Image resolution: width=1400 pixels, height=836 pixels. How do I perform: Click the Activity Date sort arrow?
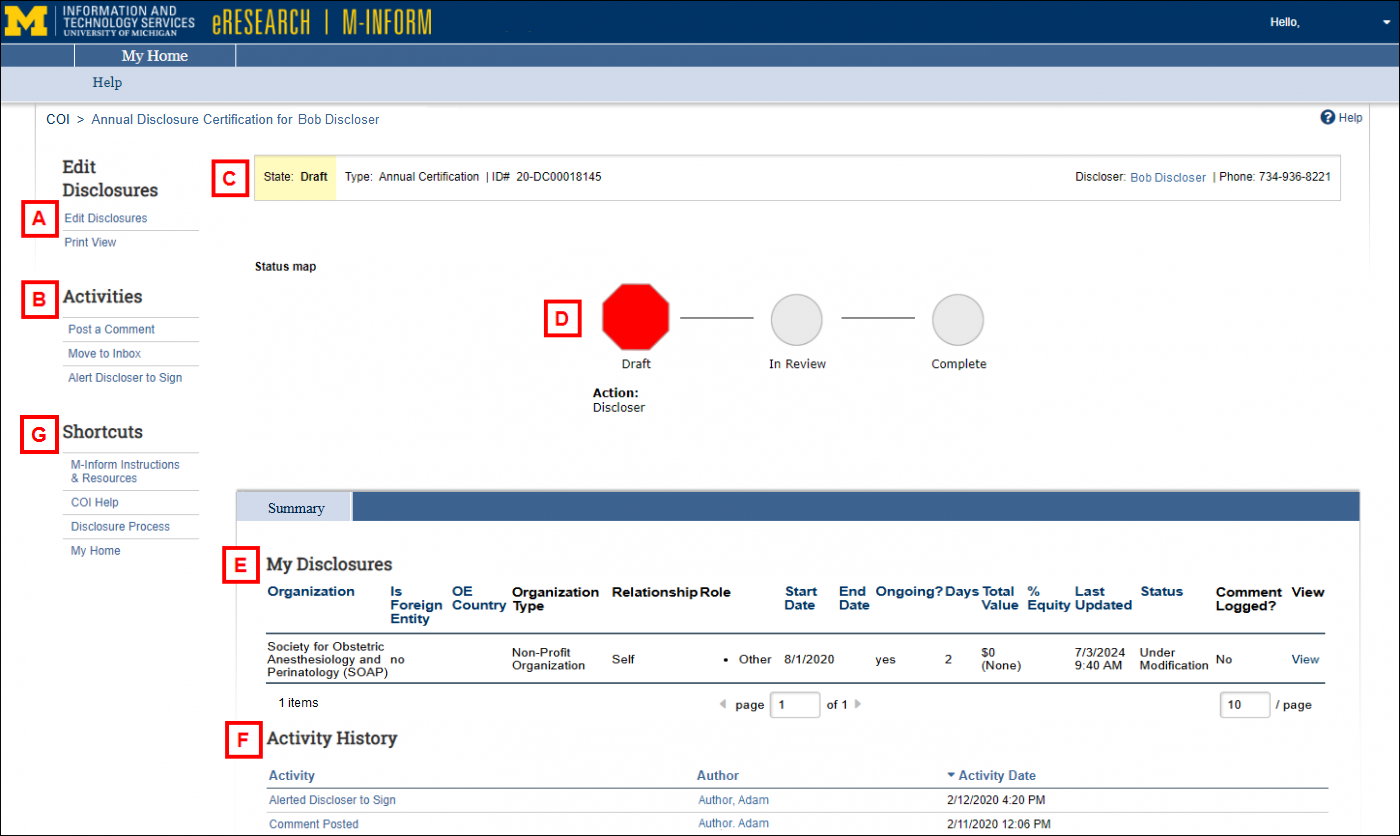point(950,775)
